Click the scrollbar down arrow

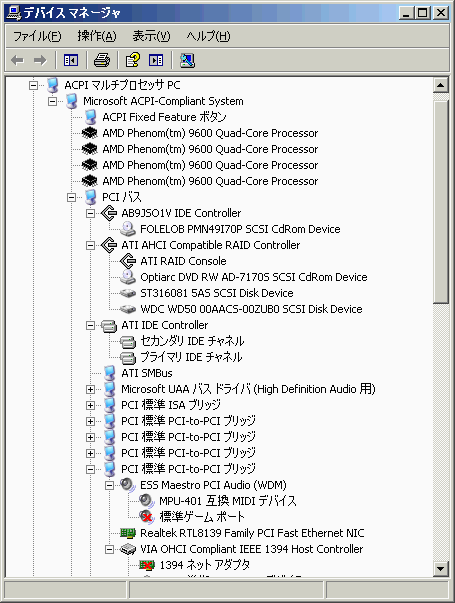click(441, 568)
